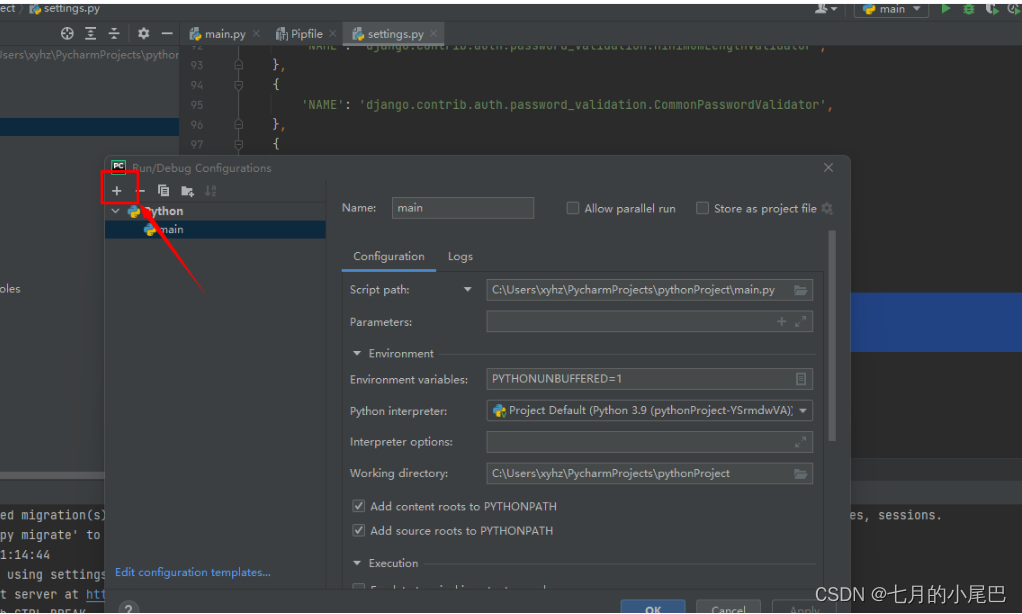This screenshot has width=1022, height=614.
Task: Close the settings.py editor tab
Action: point(433,33)
